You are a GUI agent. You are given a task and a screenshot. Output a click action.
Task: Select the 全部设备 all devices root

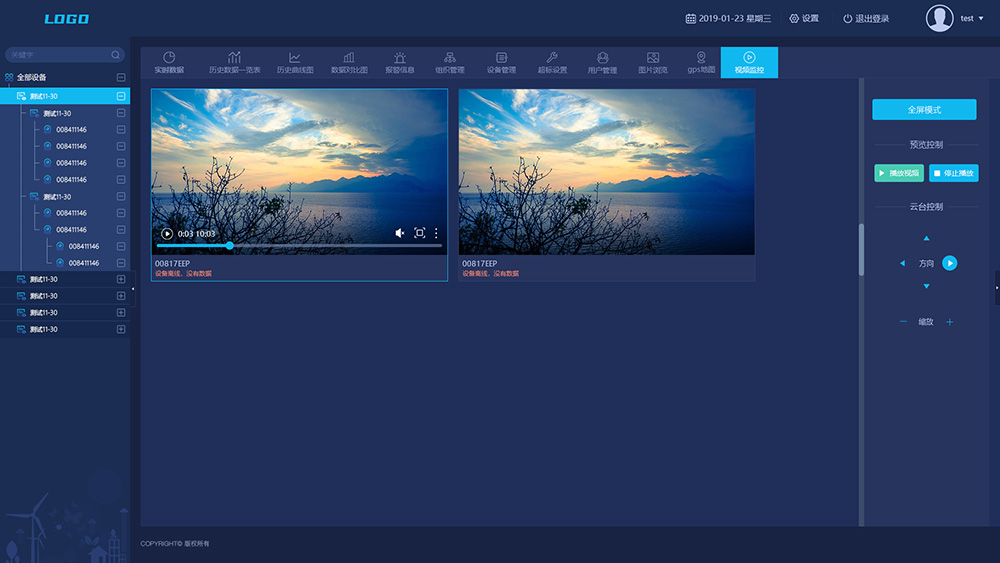tap(31, 77)
